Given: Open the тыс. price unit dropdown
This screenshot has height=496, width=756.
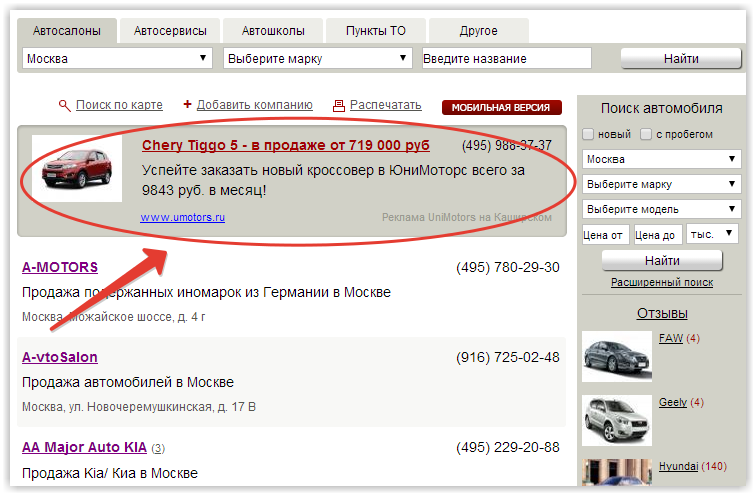Looking at the screenshot, I should (712, 234).
